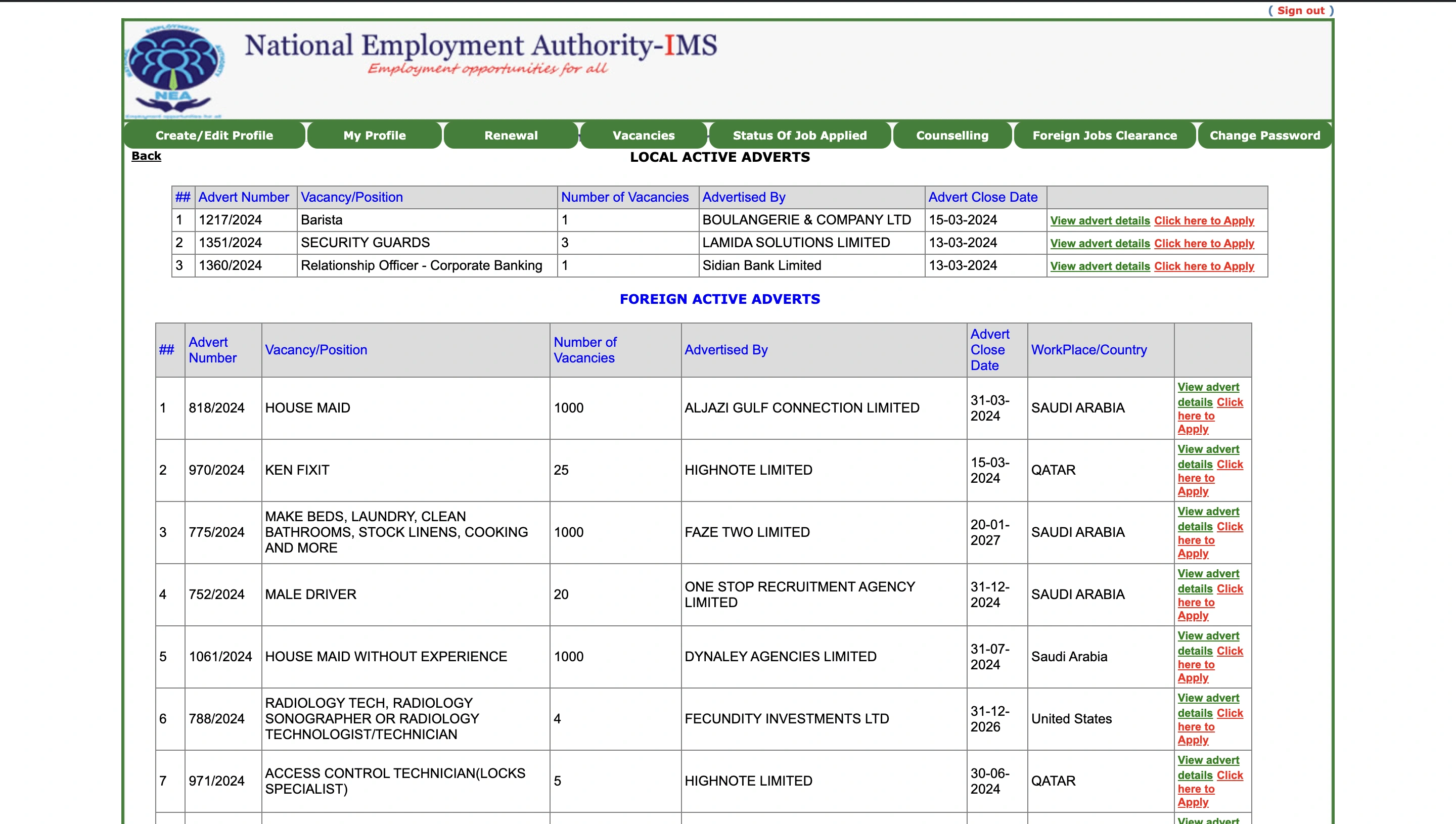Navigate to Renewal tab icon
The image size is (1456, 824).
[511, 135]
